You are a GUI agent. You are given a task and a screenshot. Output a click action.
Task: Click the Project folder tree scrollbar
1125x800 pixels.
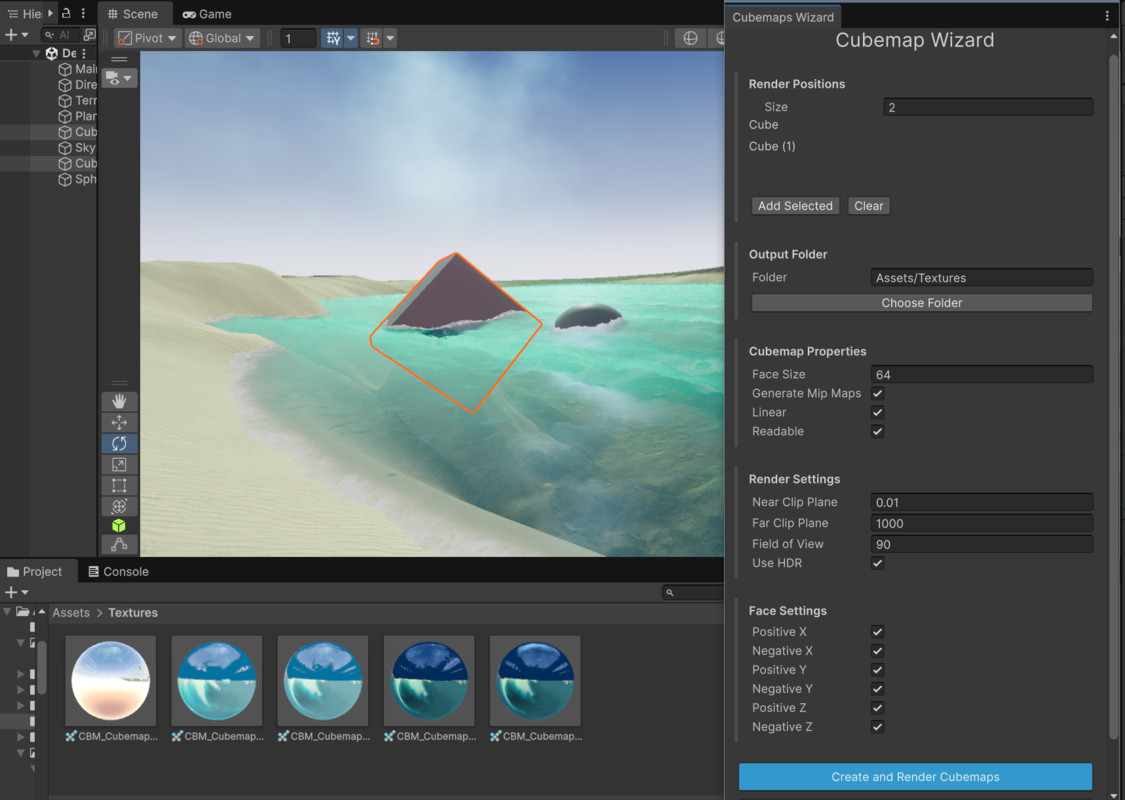point(42,667)
